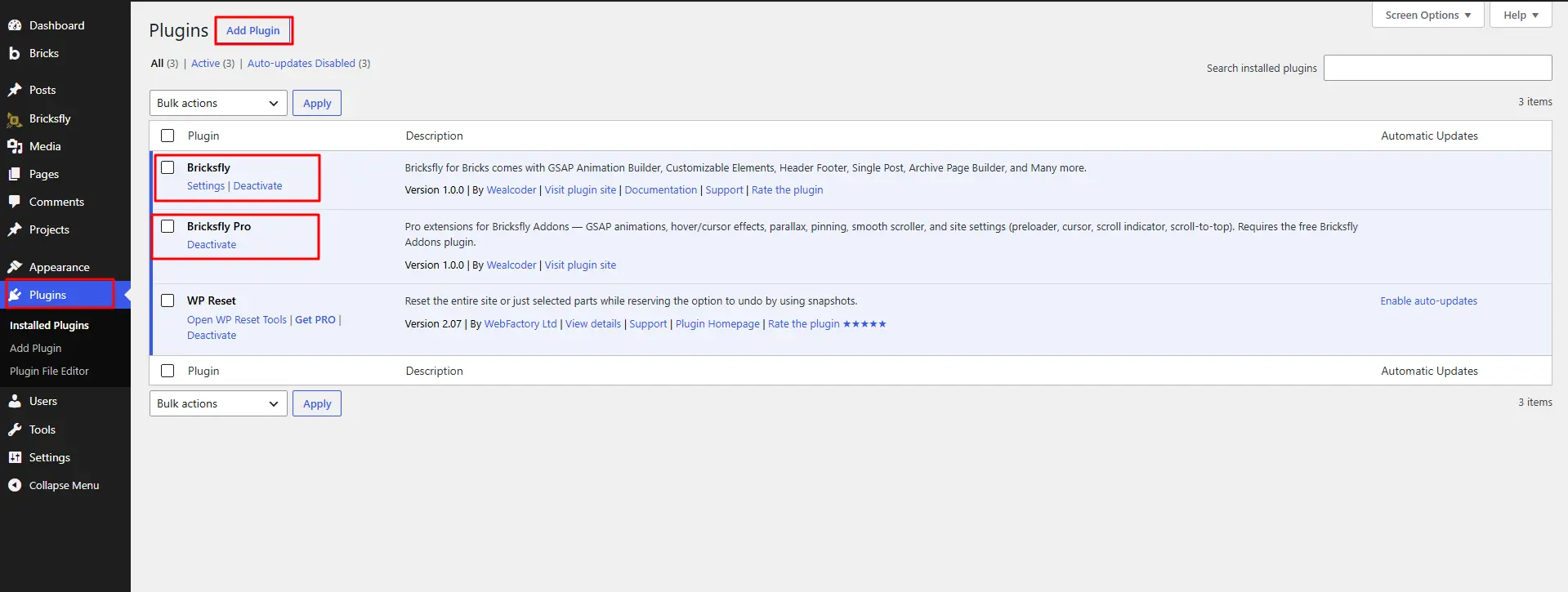Viewport: 1568px width, 592px height.
Task: Open the bottom Bulk actions dropdown
Action: coord(218,403)
